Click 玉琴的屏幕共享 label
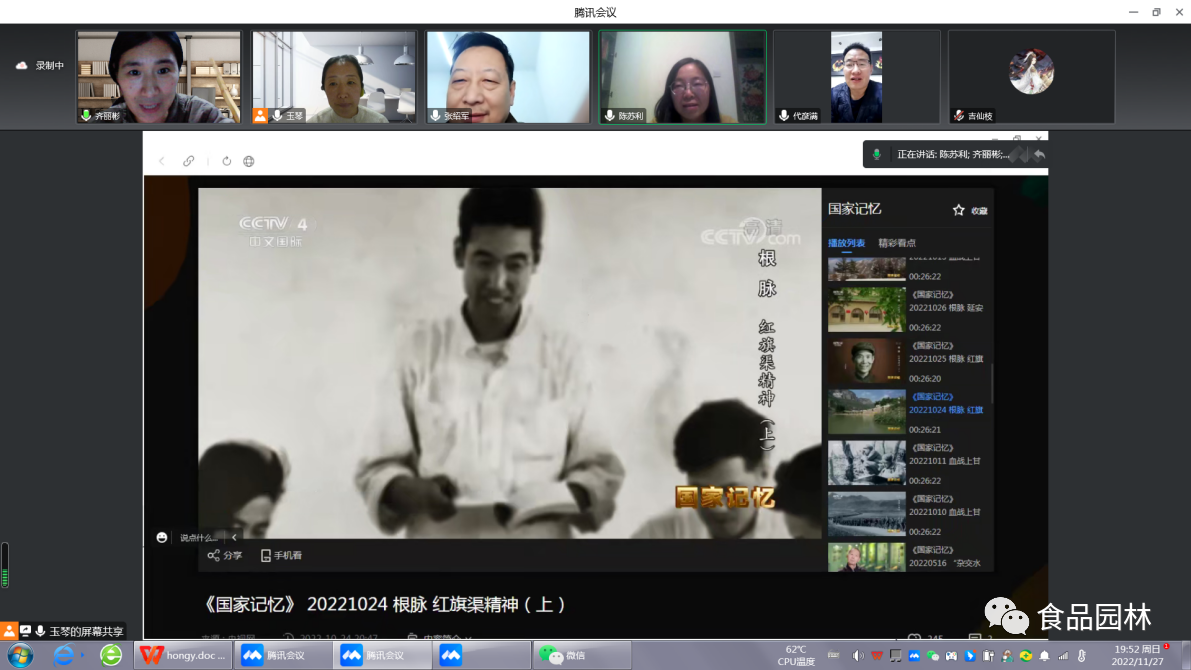 pos(86,631)
